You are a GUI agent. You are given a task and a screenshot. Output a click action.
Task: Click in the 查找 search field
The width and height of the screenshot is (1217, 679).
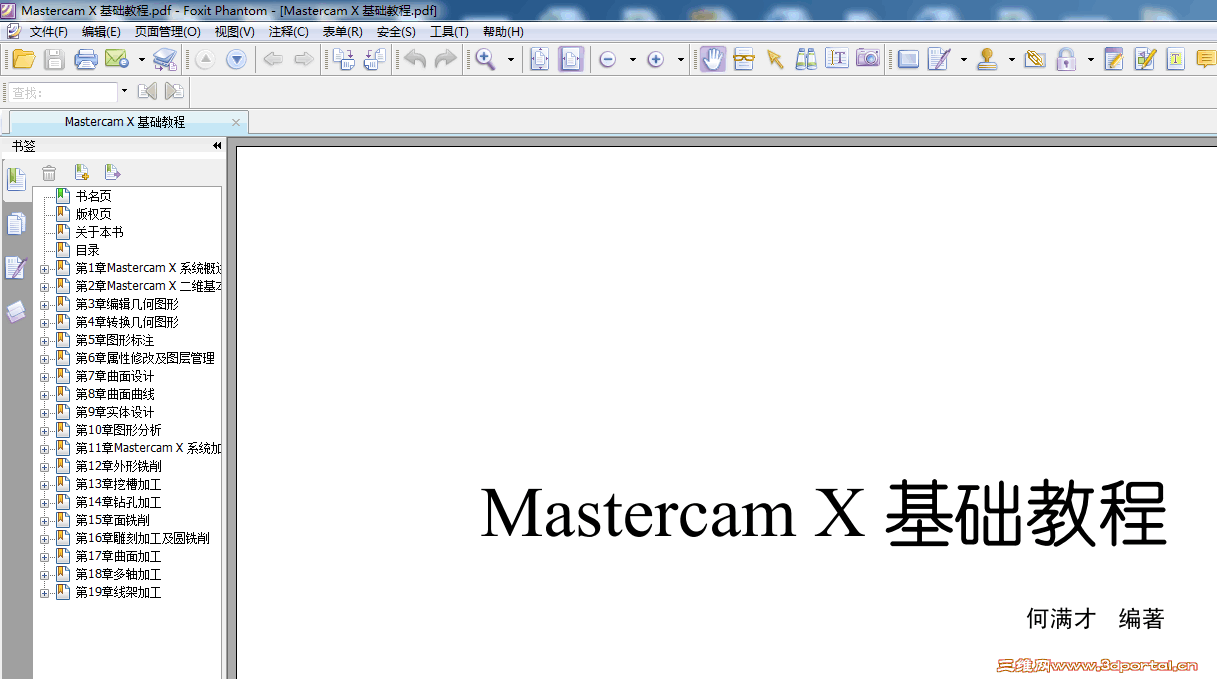tap(63, 92)
